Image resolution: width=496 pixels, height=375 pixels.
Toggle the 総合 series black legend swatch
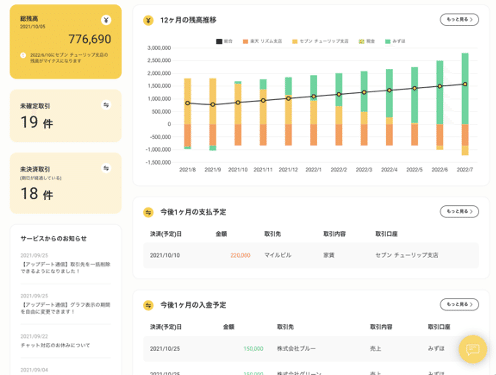[219, 41]
